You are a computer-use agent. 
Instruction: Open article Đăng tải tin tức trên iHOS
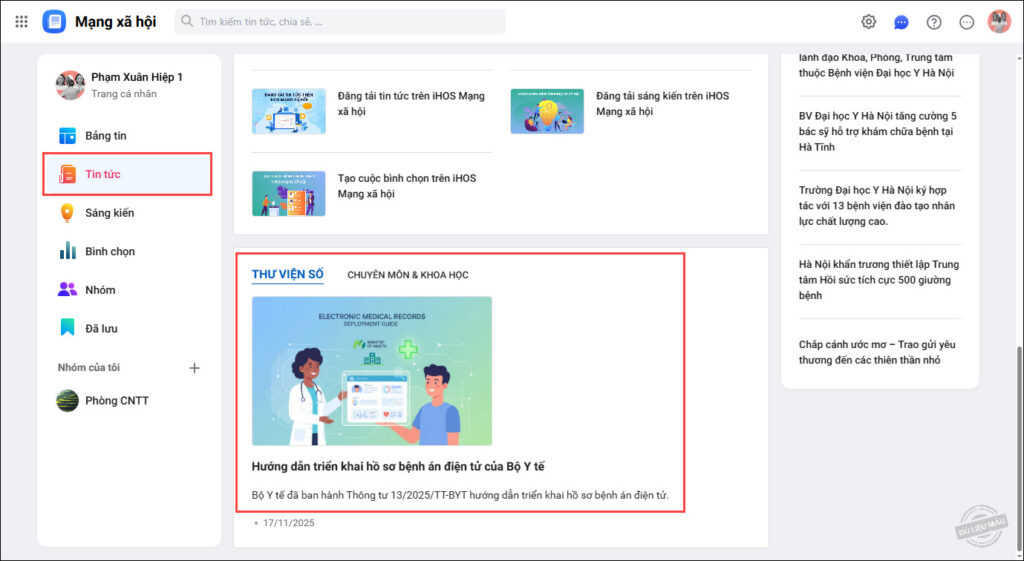[x=411, y=104]
